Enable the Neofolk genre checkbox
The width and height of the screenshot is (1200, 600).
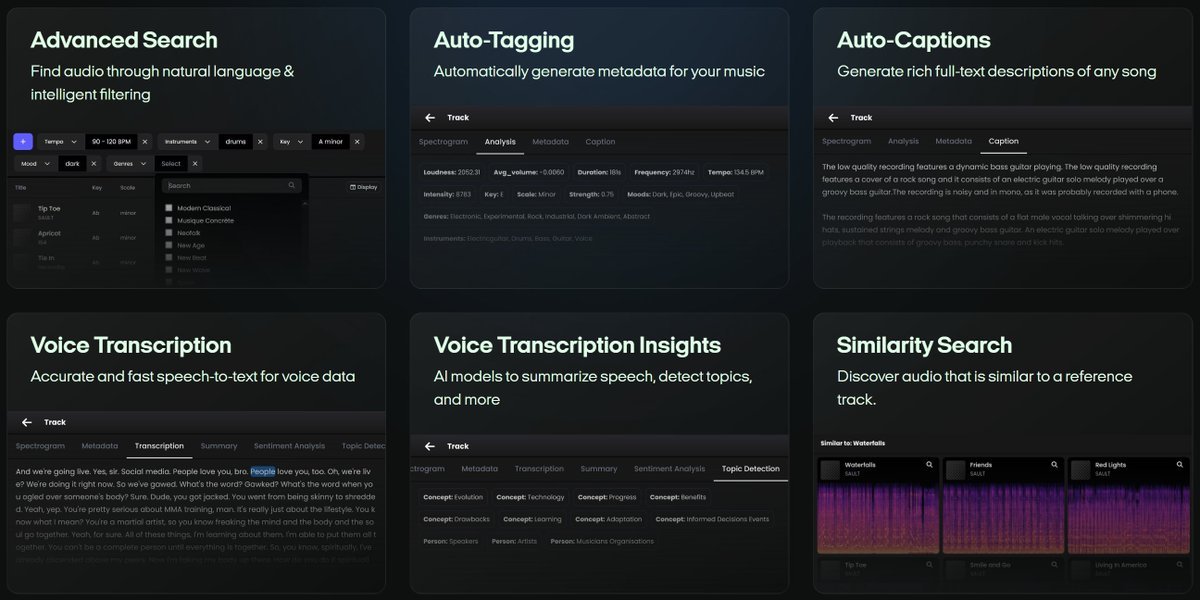(169, 232)
